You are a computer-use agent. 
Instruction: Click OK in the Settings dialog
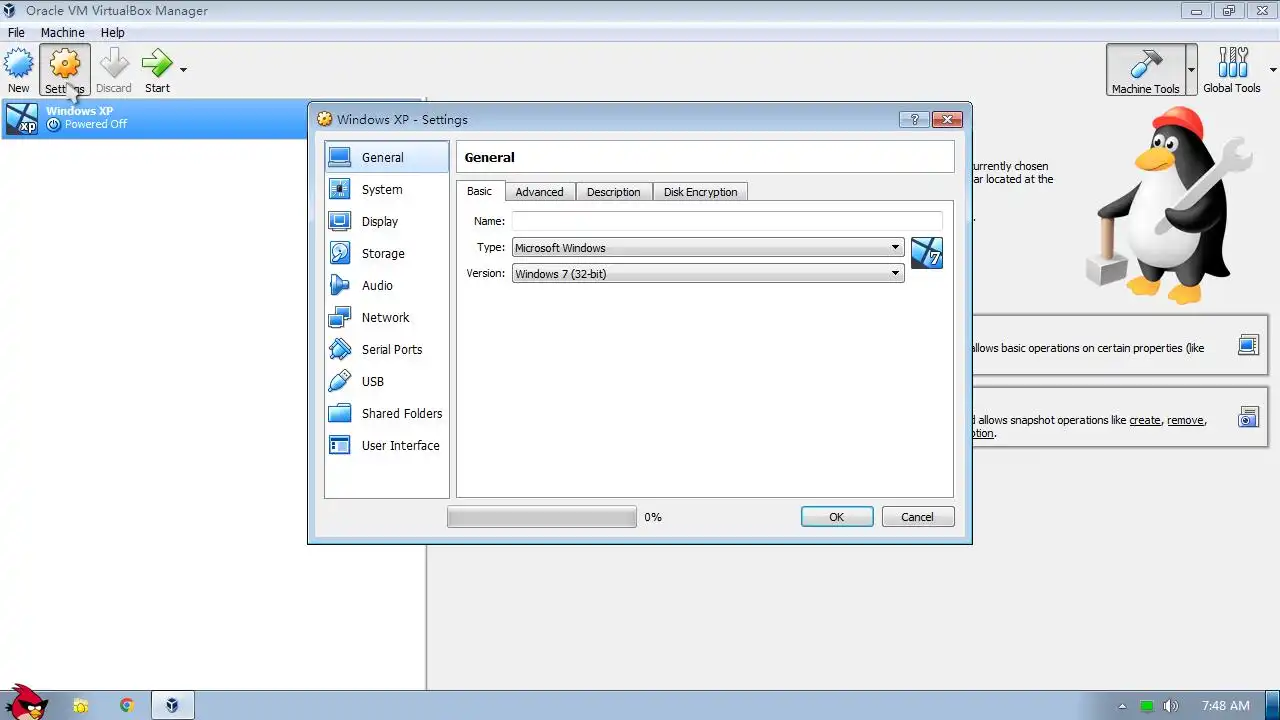click(837, 517)
